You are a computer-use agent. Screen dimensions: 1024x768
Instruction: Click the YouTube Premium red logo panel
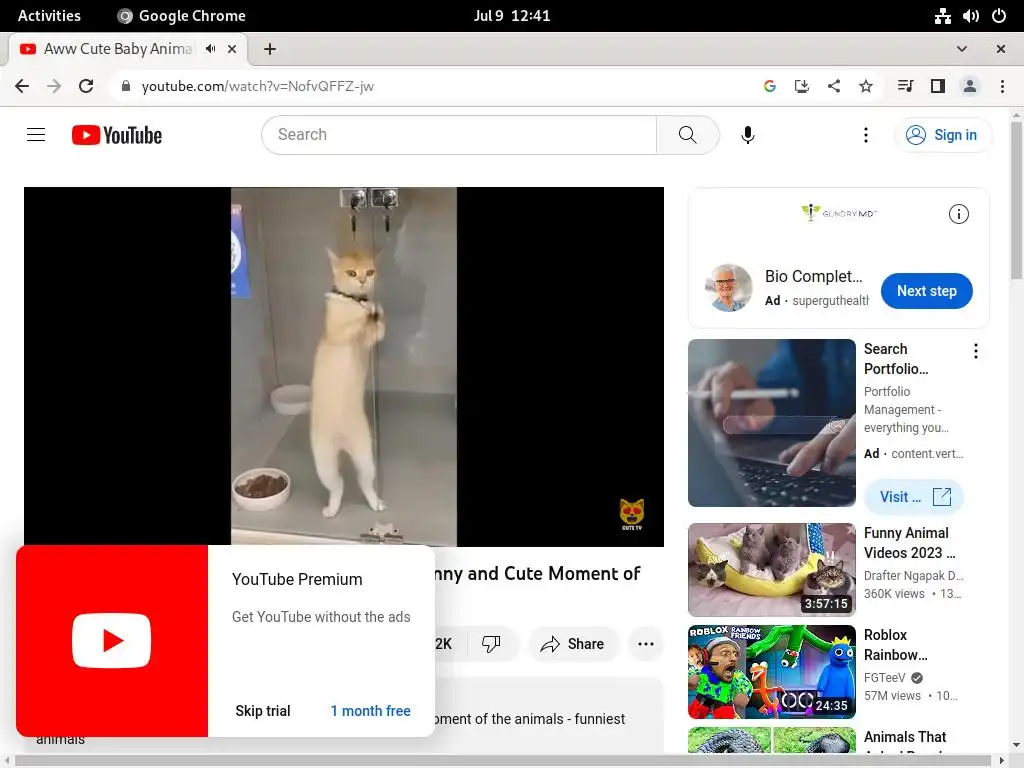112,641
